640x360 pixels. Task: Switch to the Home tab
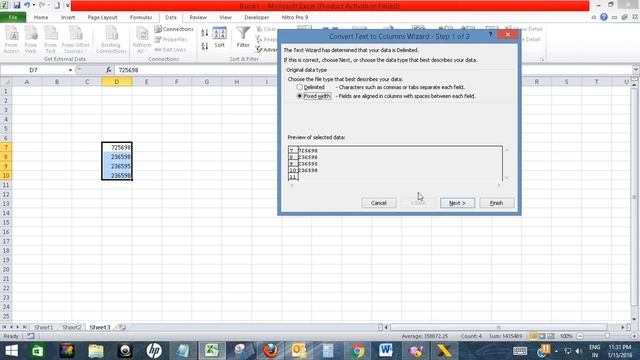41,17
